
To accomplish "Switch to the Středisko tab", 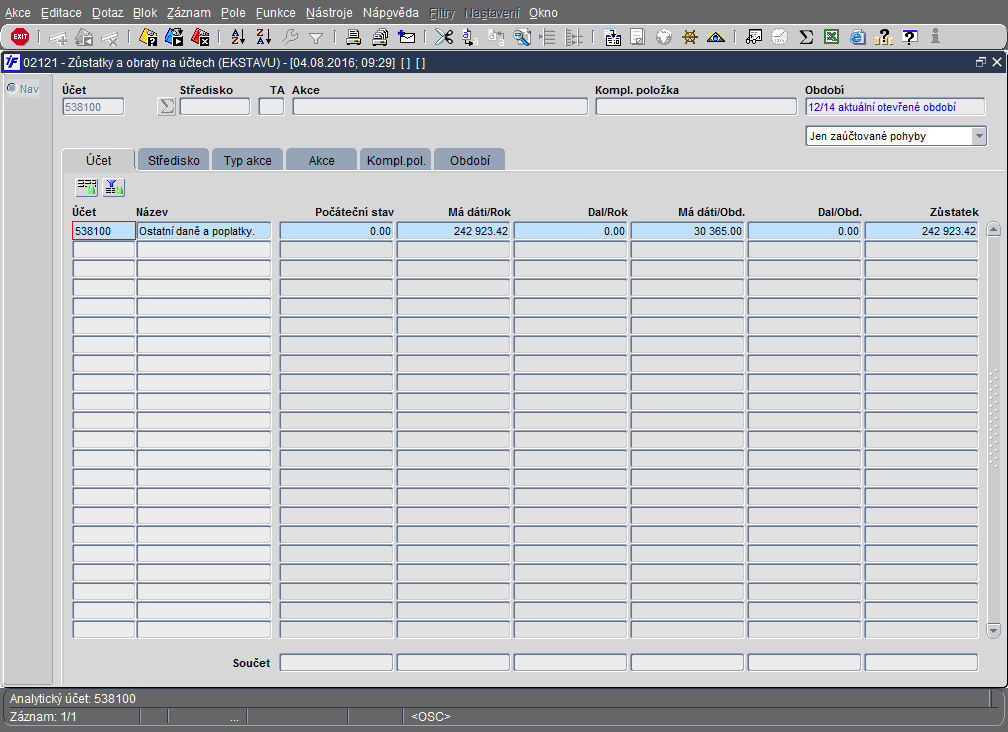I will click(174, 160).
